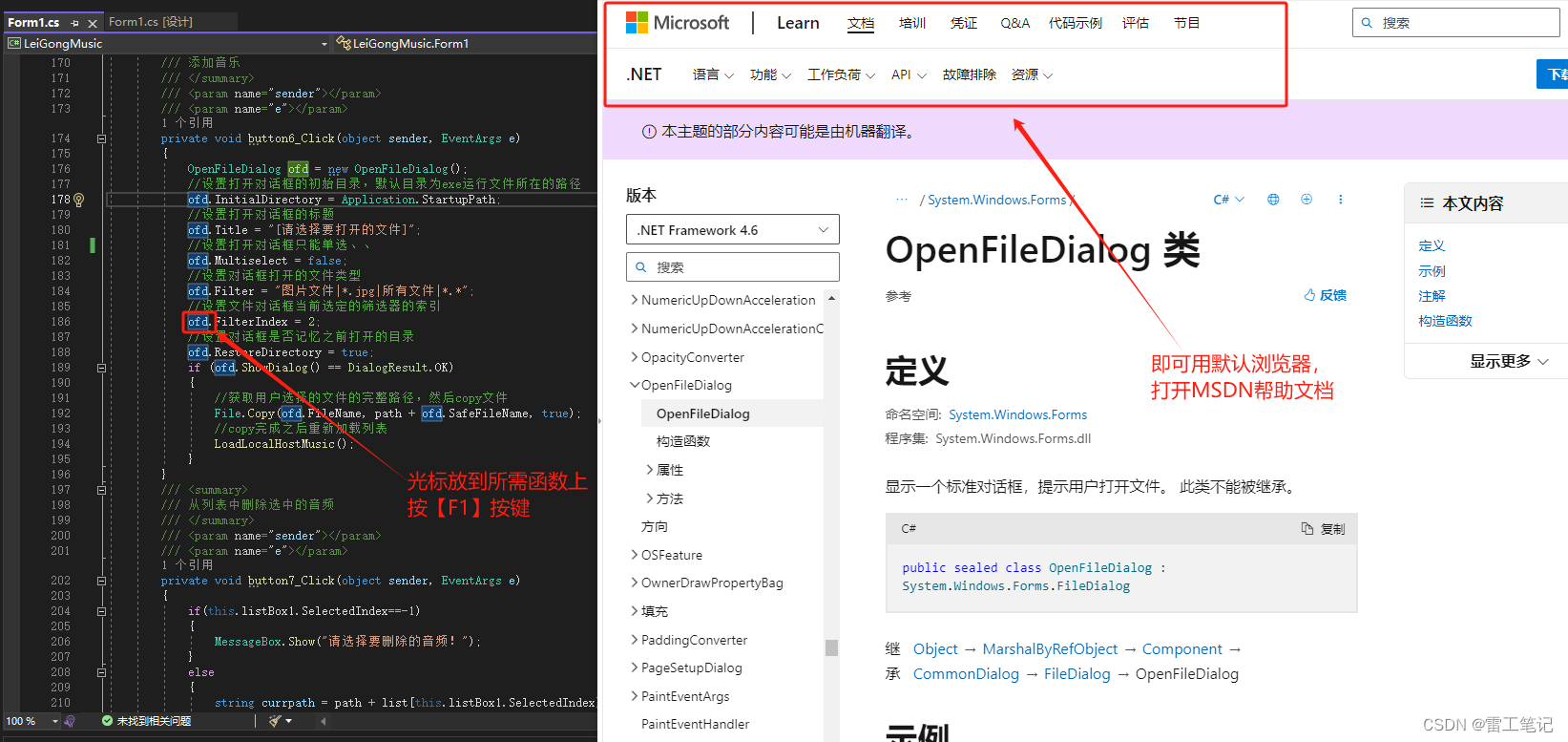This screenshot has width=1568, height=742.
Task: Expand the 语言 dropdown menu
Action: point(713,74)
